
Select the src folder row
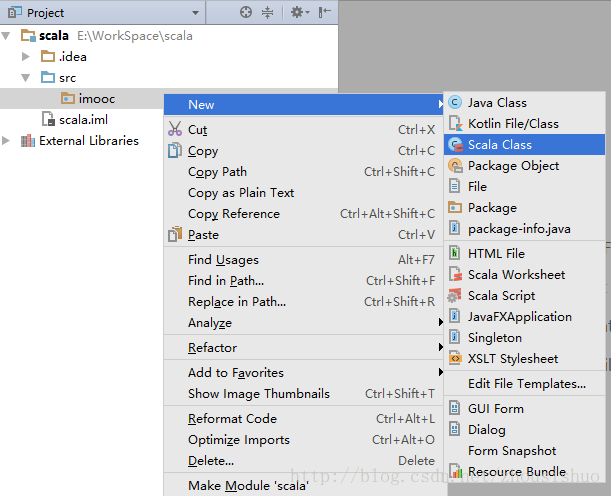169,78
